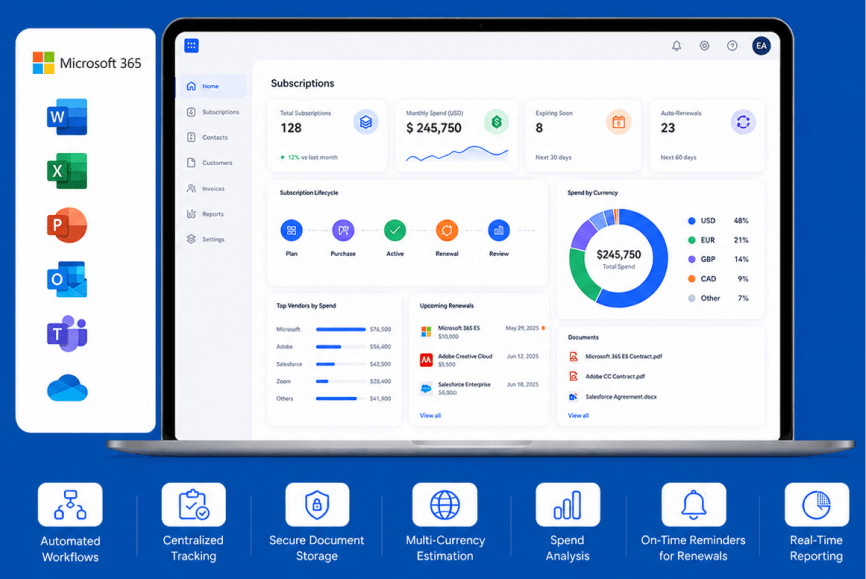Open notifications bell icon
This screenshot has width=866, height=579.
pos(676,46)
